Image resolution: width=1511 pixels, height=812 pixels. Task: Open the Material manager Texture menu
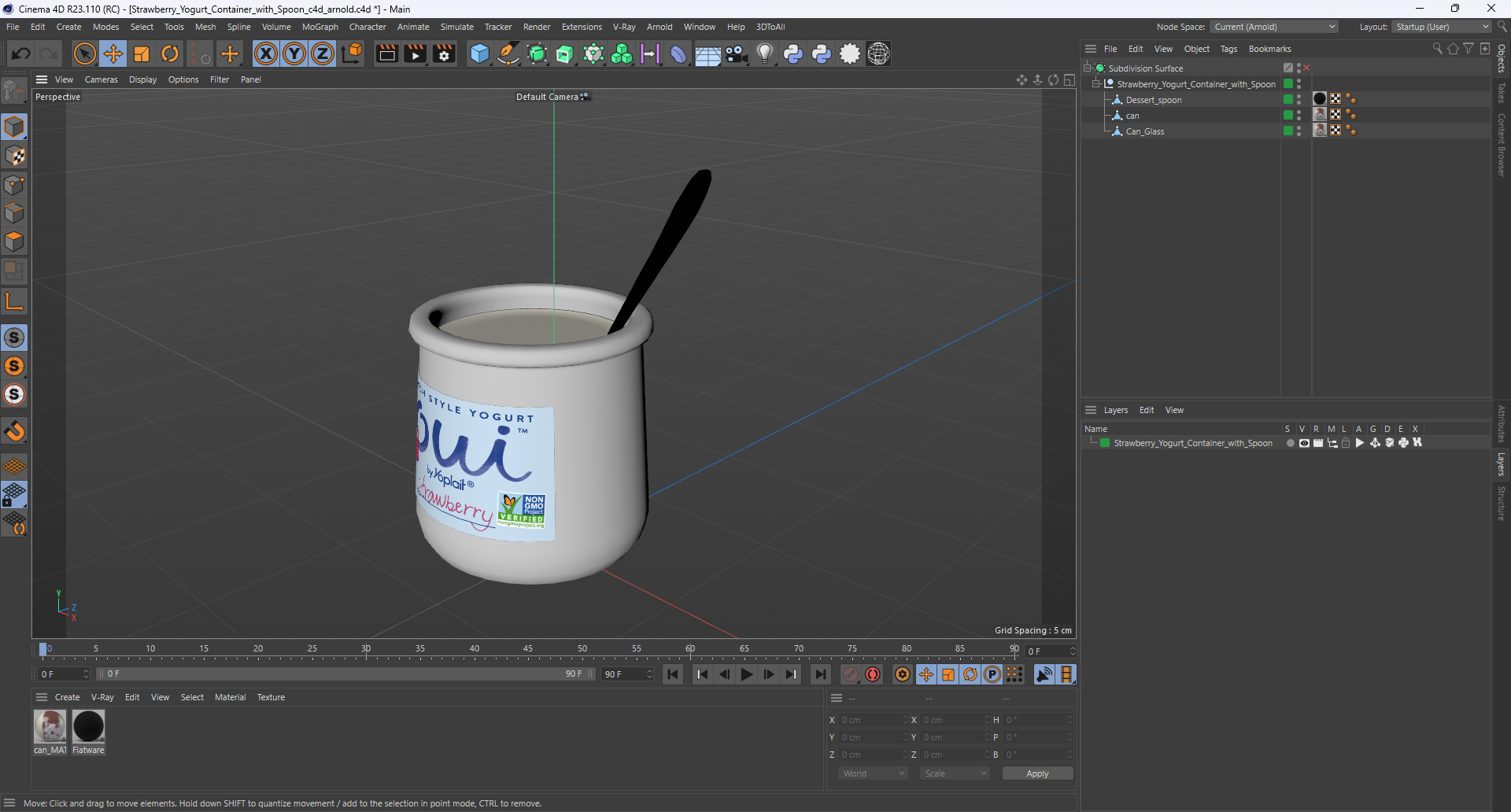(271, 697)
